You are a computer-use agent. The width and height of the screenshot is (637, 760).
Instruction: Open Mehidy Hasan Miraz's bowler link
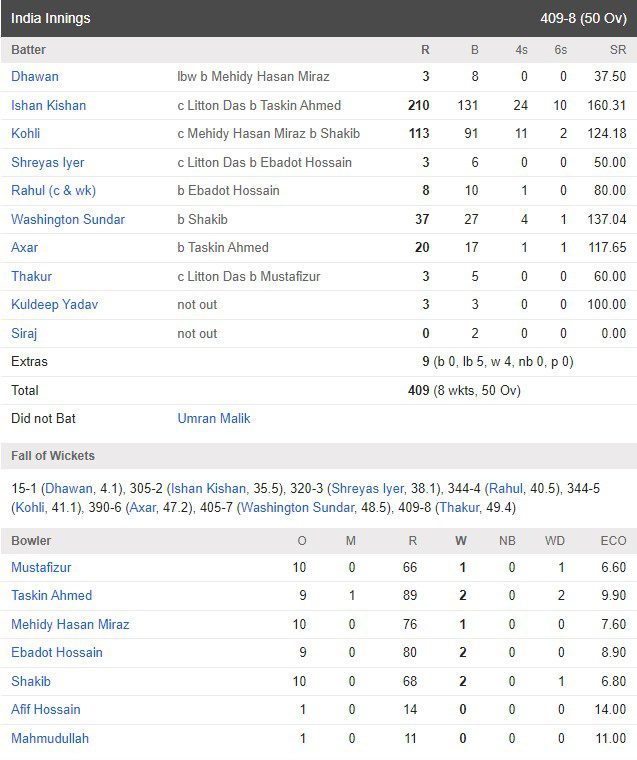pos(70,624)
